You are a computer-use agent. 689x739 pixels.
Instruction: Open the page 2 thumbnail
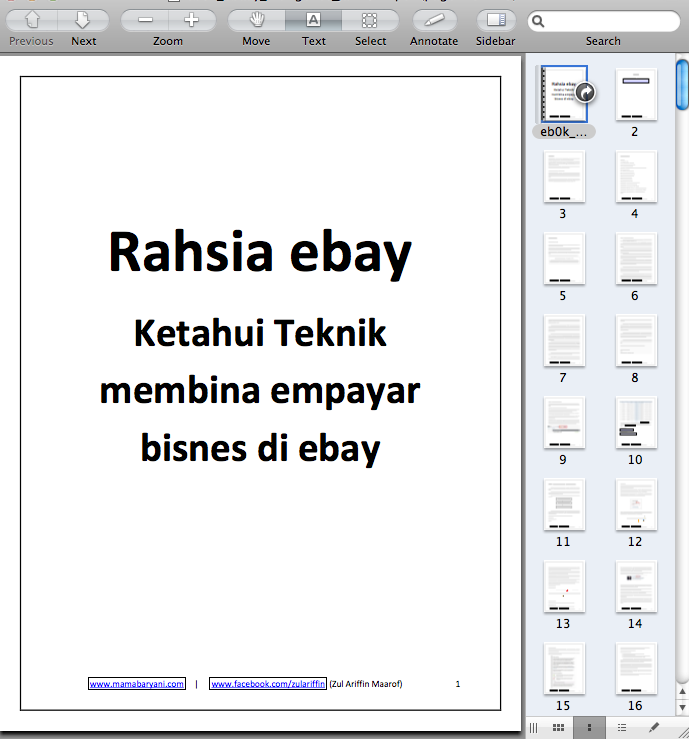[x=635, y=94]
